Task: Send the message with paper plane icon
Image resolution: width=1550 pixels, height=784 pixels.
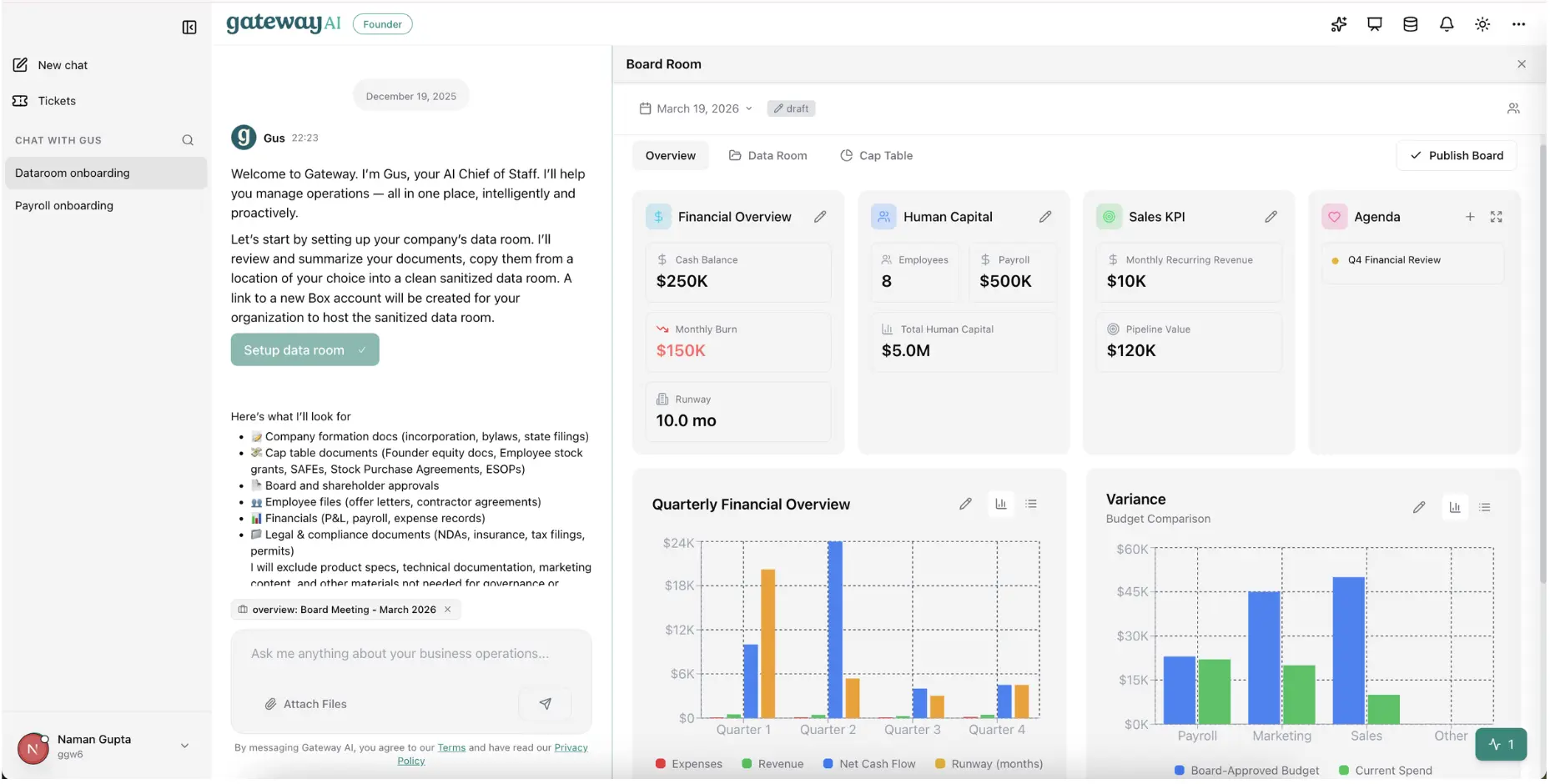Action: point(545,705)
